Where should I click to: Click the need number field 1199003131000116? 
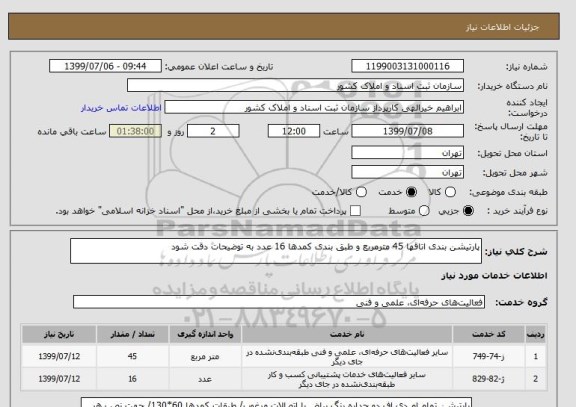tap(407, 66)
